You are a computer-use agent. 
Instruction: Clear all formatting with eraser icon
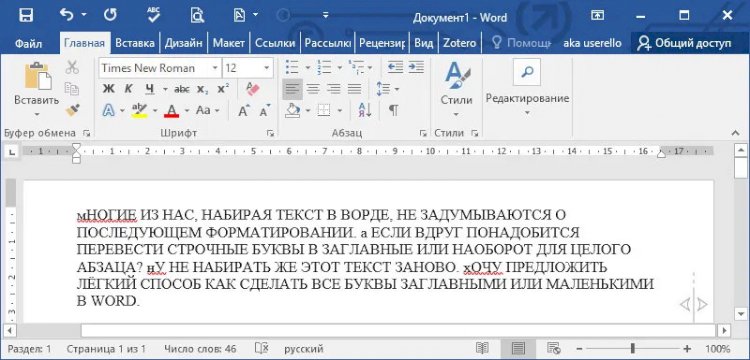[x=252, y=89]
